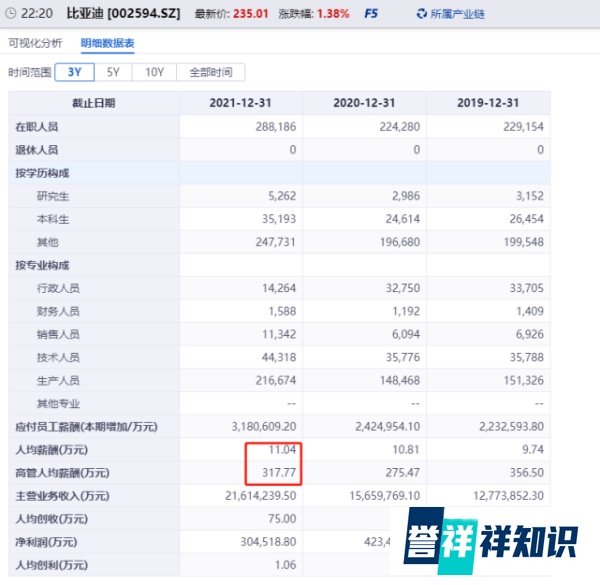
Task: Open the 所属产业链 link
Action: coord(457,14)
